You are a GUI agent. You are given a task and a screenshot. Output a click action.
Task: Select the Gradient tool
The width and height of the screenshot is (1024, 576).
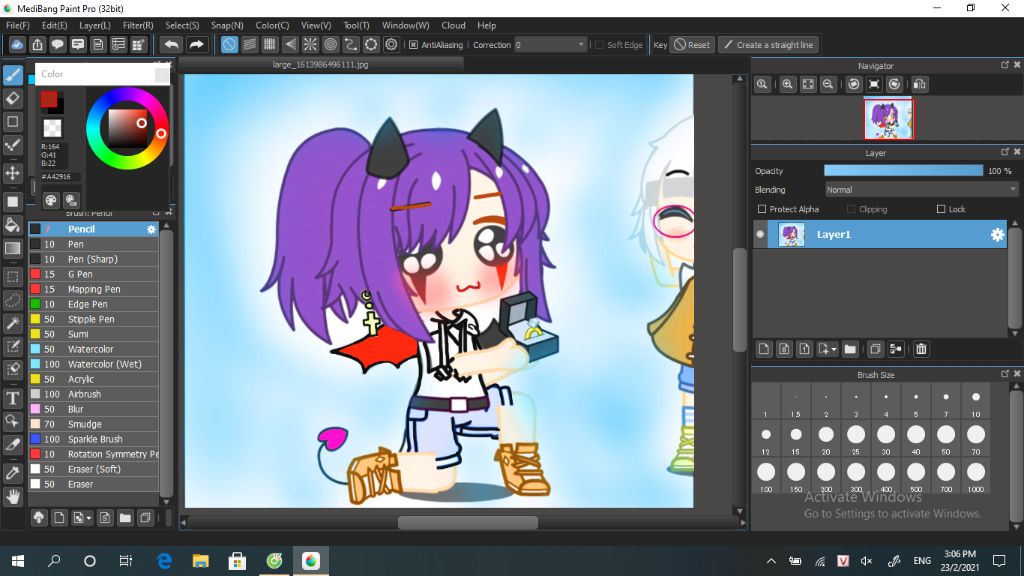tap(12, 249)
